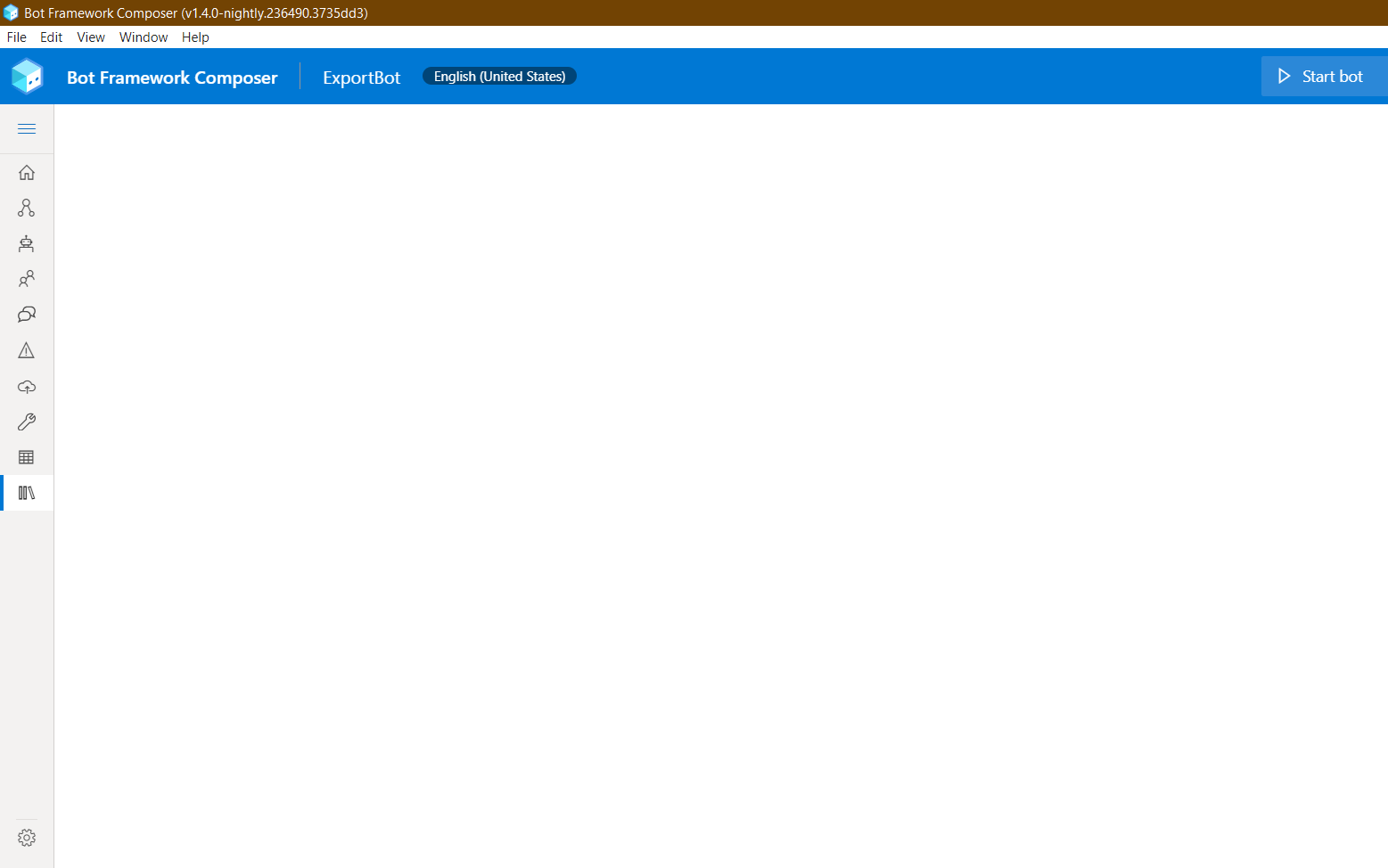
Task: Open the Design flow view icon
Action: [x=27, y=208]
